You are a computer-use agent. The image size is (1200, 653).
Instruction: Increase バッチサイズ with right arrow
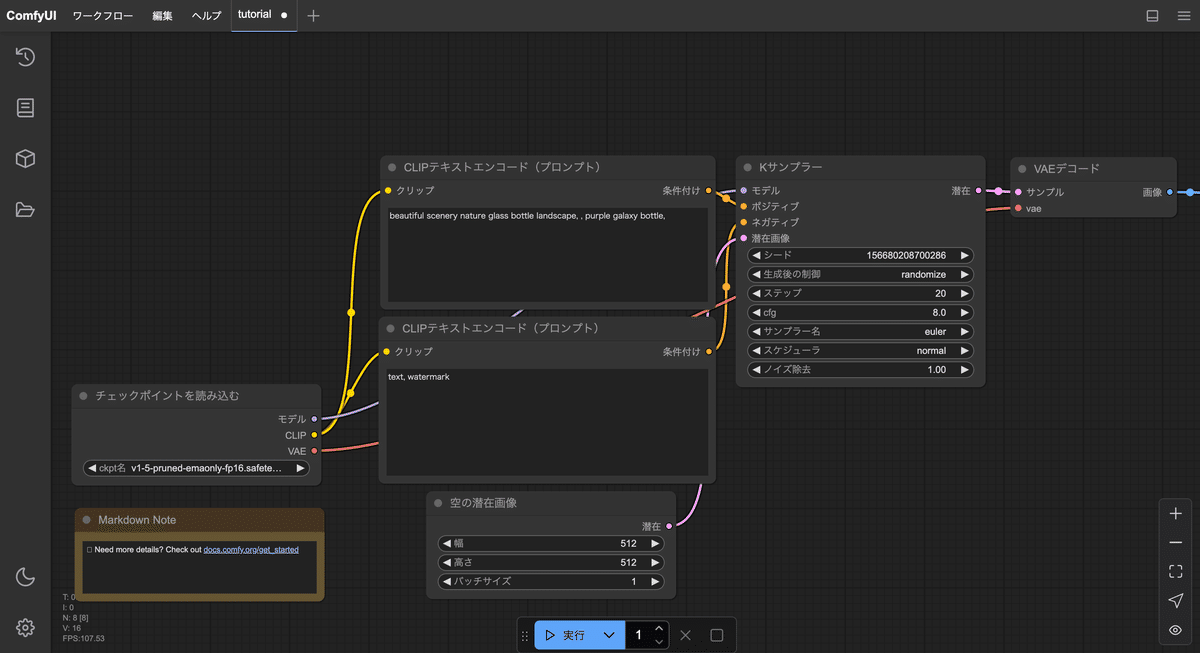(x=655, y=581)
